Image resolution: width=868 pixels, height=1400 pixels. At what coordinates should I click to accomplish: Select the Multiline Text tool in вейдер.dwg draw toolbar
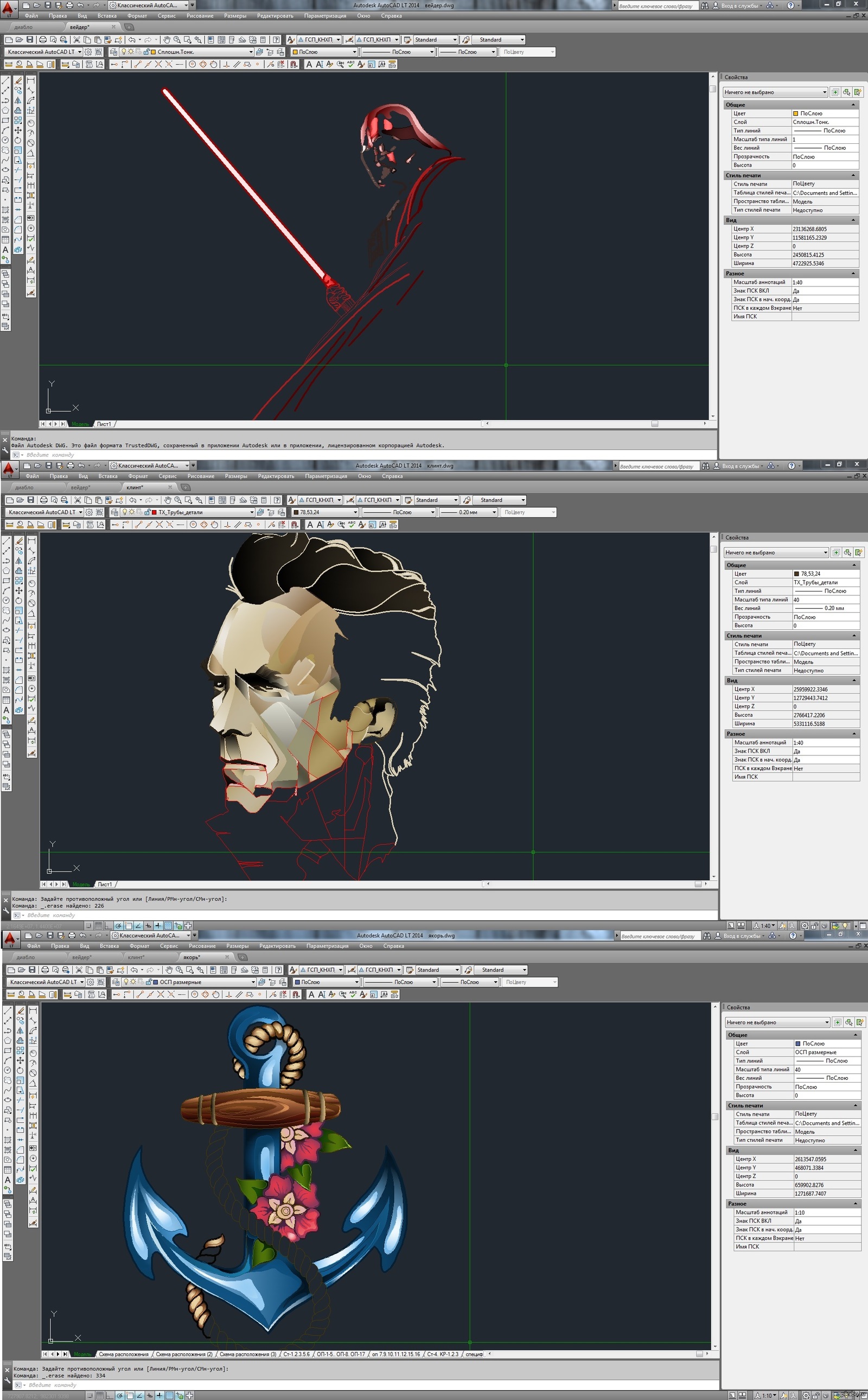tap(5, 250)
